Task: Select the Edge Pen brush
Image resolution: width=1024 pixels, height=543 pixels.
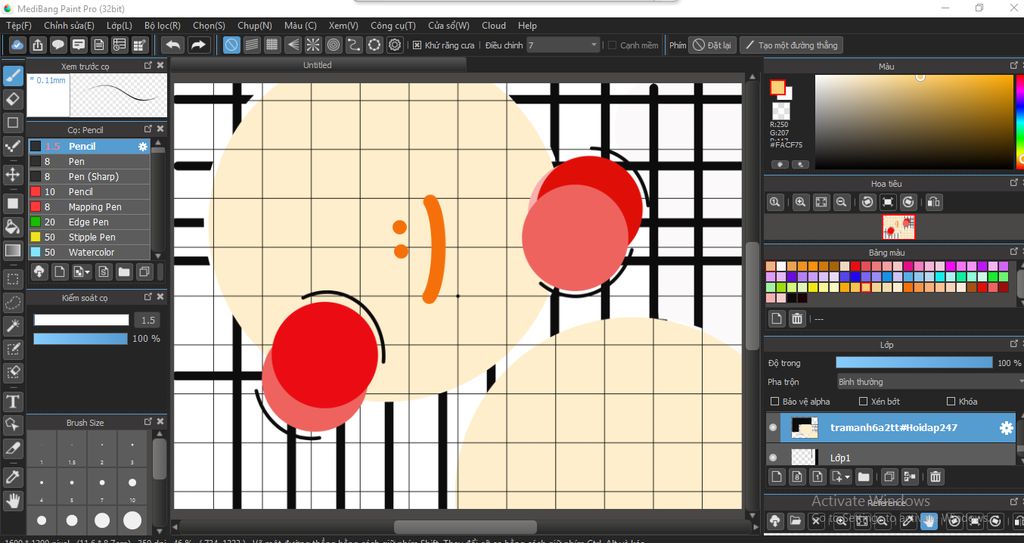Action: coord(89,222)
